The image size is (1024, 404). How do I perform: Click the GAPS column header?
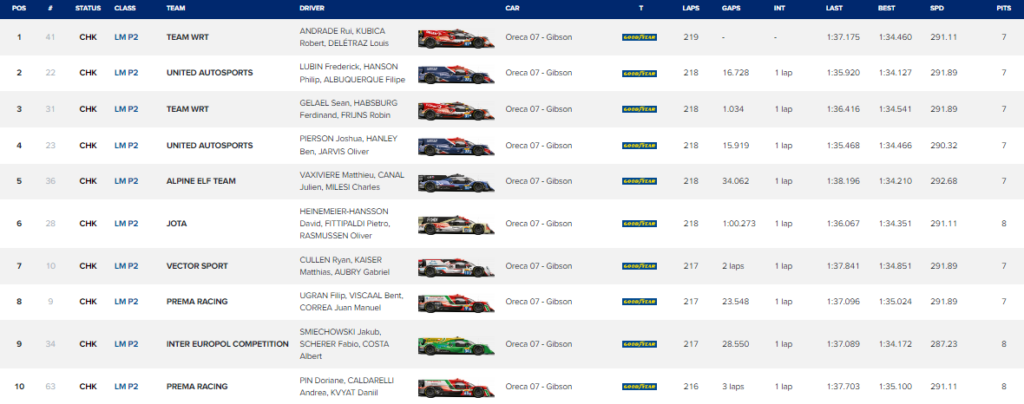coord(731,8)
